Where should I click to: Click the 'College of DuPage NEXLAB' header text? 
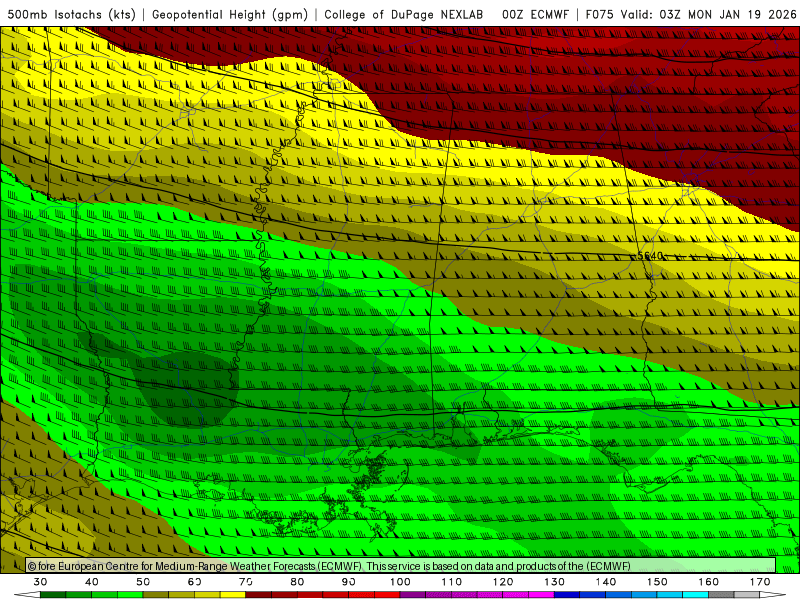tap(404, 14)
